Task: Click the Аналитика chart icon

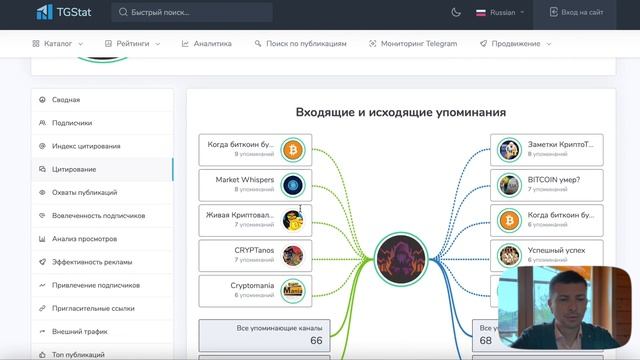Action: [185, 44]
